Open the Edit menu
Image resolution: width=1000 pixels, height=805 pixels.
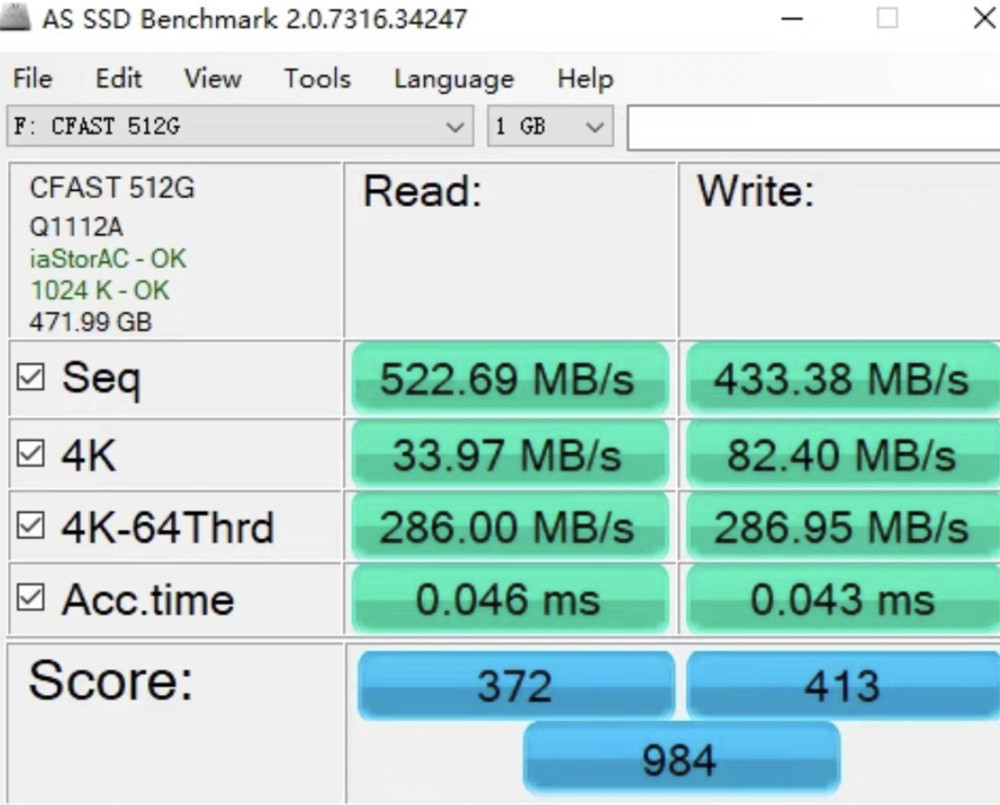tap(119, 79)
